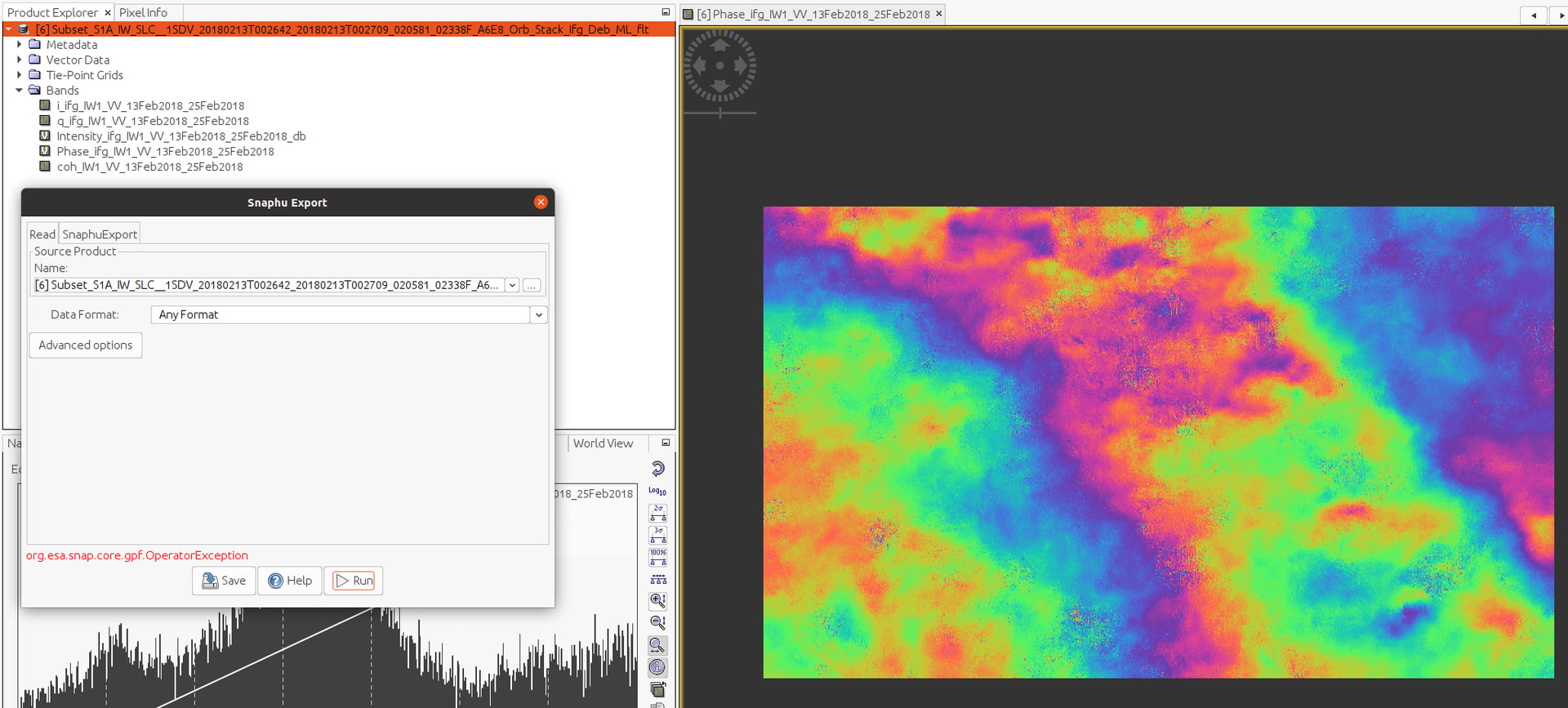Apply 3-sigma histogram stretch
The height and width of the screenshot is (708, 1568).
(657, 535)
